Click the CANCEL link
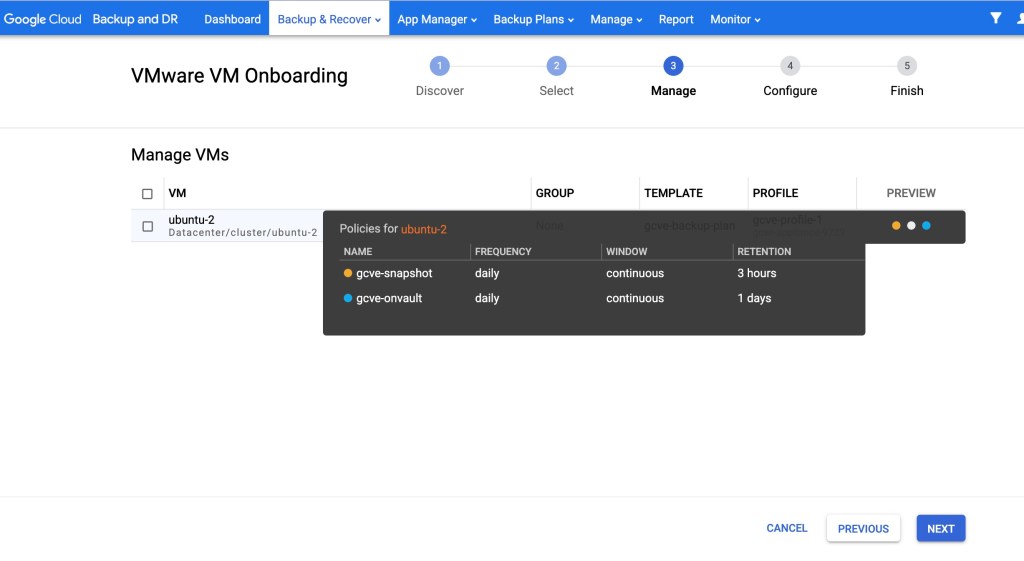 click(x=787, y=528)
